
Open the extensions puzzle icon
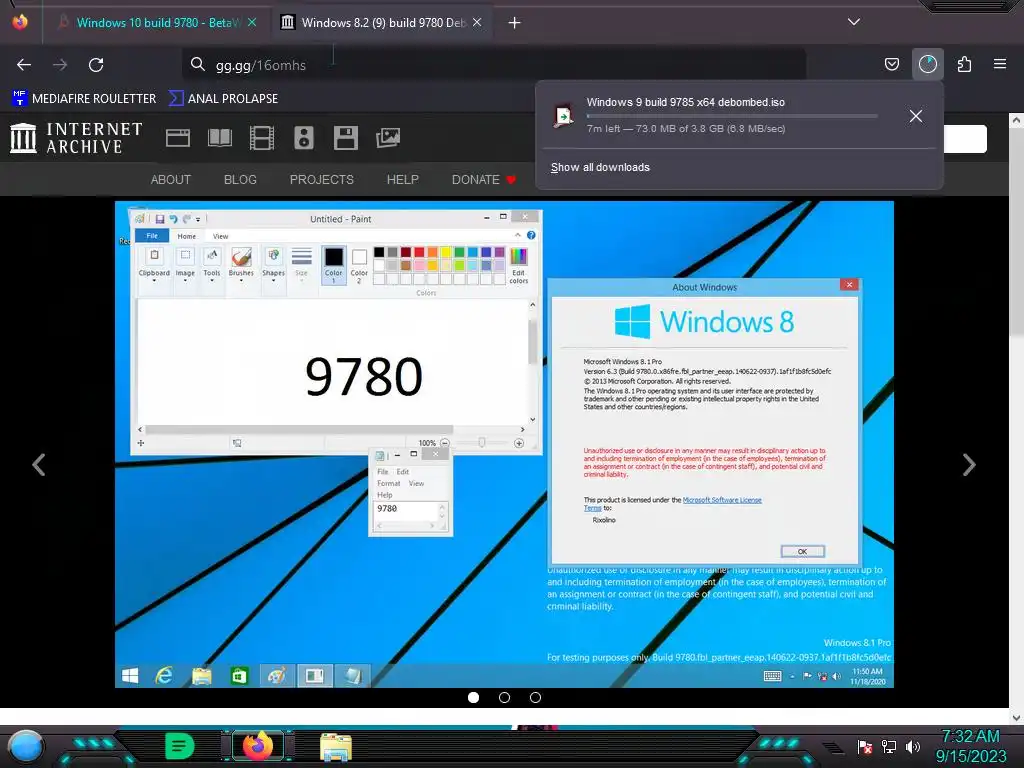point(964,64)
